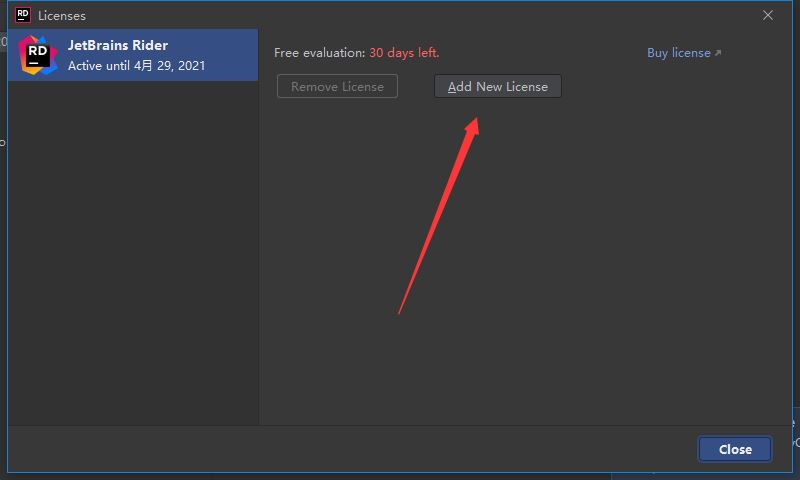Click the '30 days left.' evaluation text
This screenshot has height=480, width=800.
point(404,53)
